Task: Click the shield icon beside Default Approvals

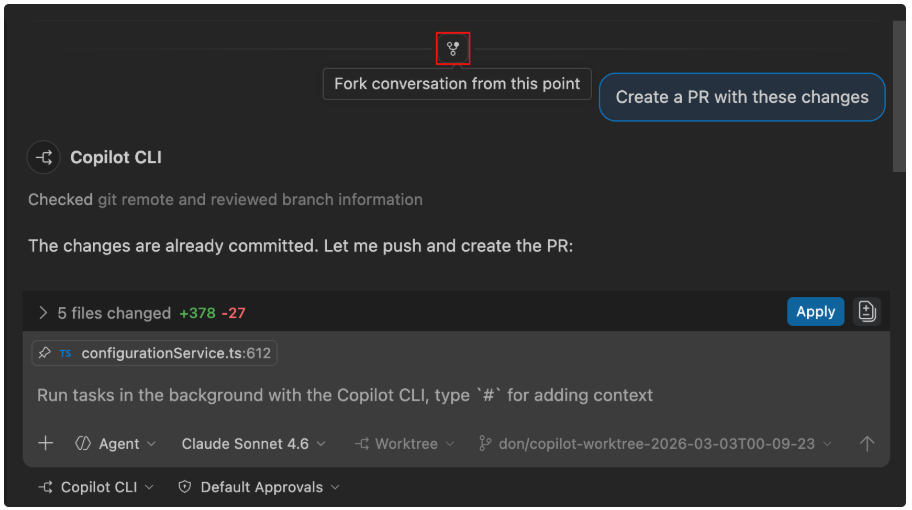Action: click(184, 488)
